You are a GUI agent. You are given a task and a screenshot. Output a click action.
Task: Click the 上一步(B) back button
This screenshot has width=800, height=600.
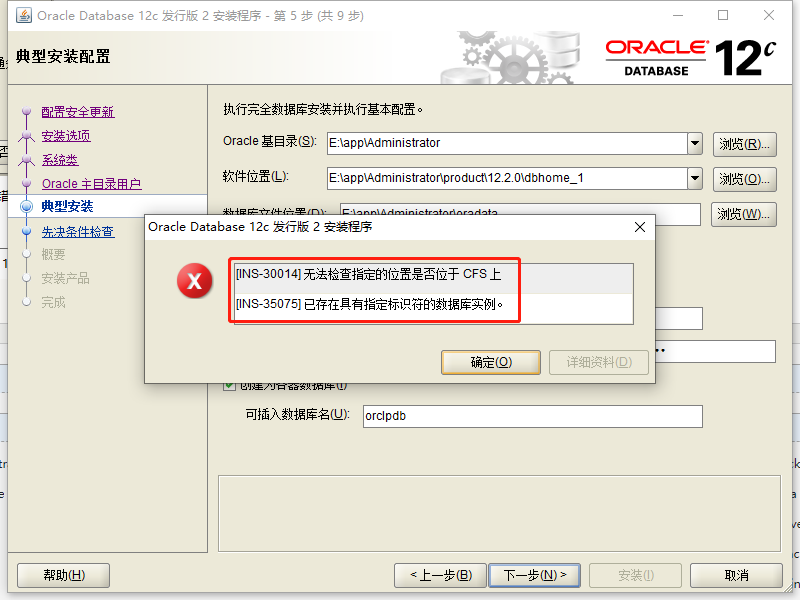(x=441, y=576)
